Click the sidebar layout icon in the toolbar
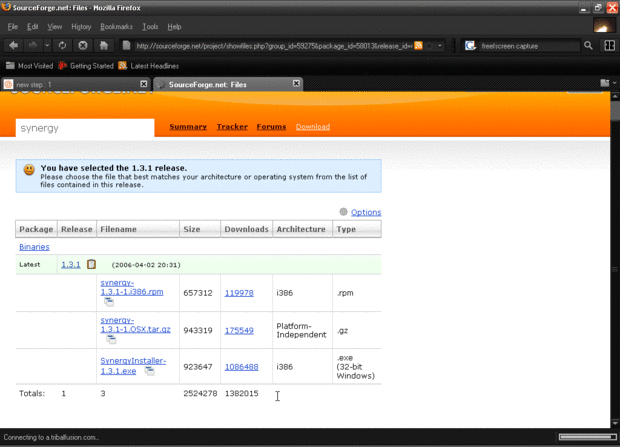 click(609, 46)
